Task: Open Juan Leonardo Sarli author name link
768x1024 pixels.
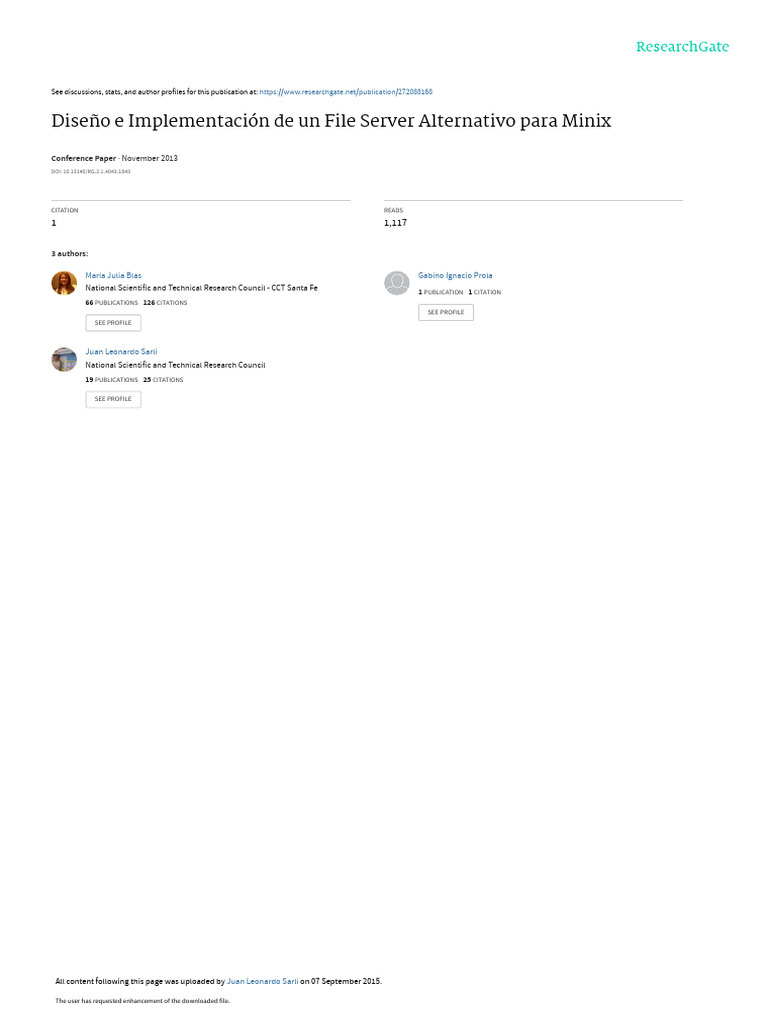Action: point(121,351)
